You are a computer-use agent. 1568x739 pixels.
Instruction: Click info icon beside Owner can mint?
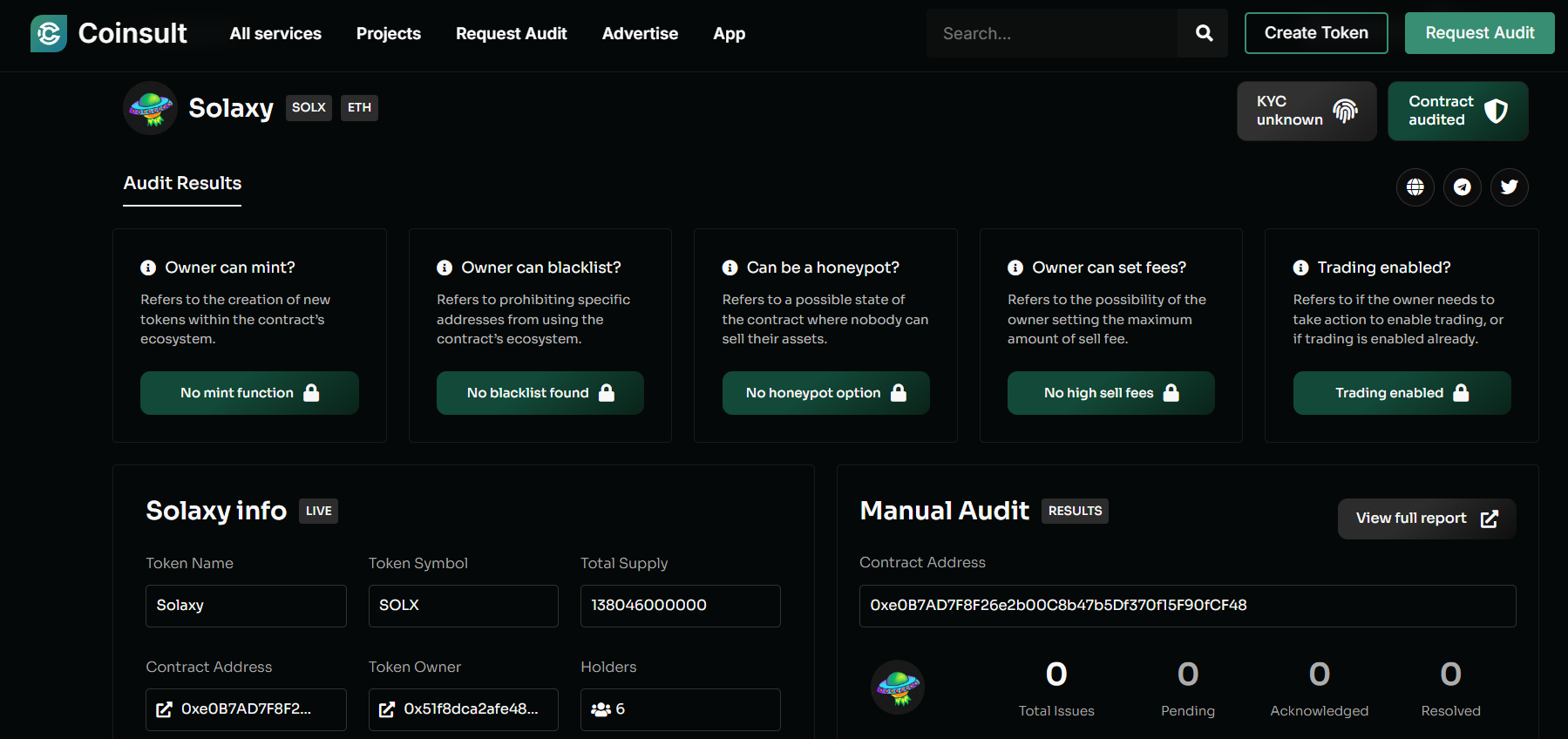tap(148, 268)
